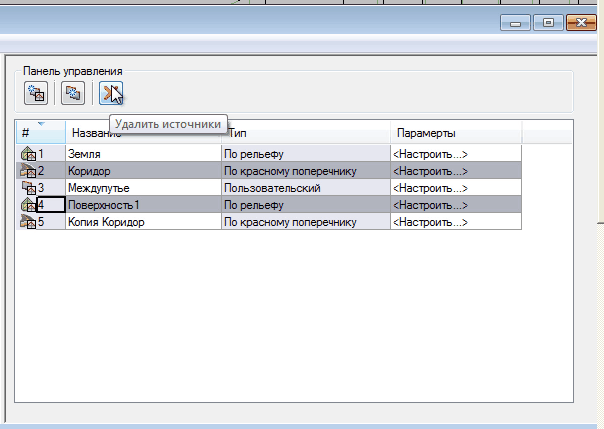Click the second copy-source toolbar icon

click(72, 94)
